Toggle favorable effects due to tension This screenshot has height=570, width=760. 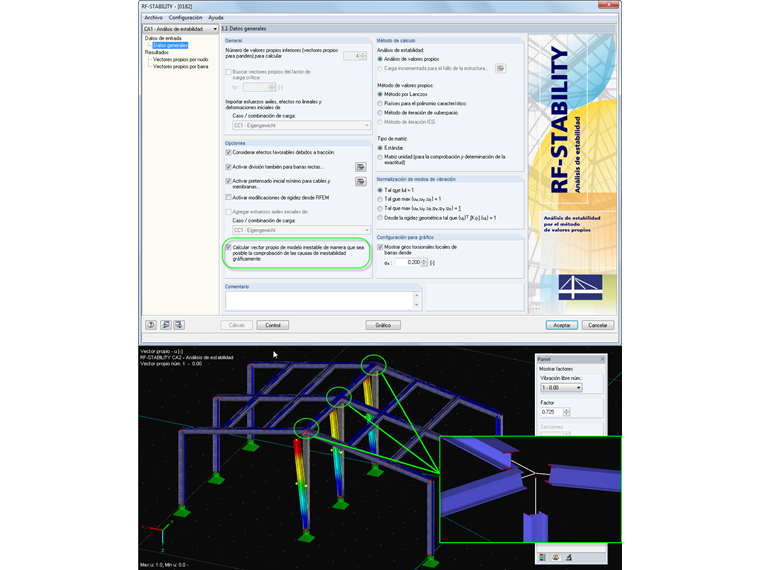coord(228,153)
